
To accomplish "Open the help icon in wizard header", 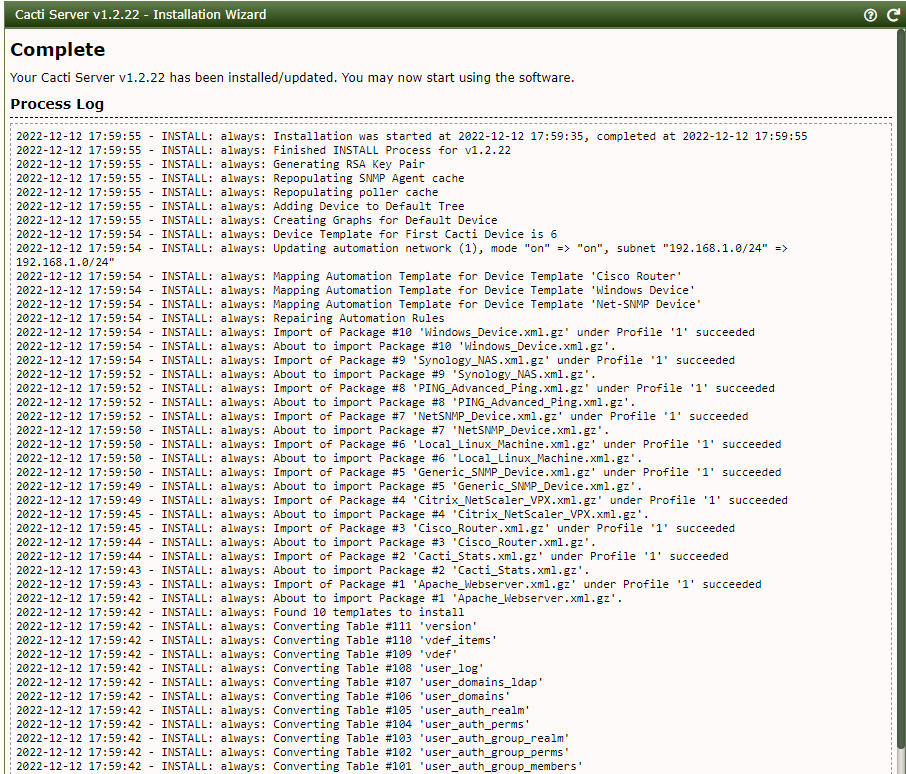I will click(x=870, y=15).
